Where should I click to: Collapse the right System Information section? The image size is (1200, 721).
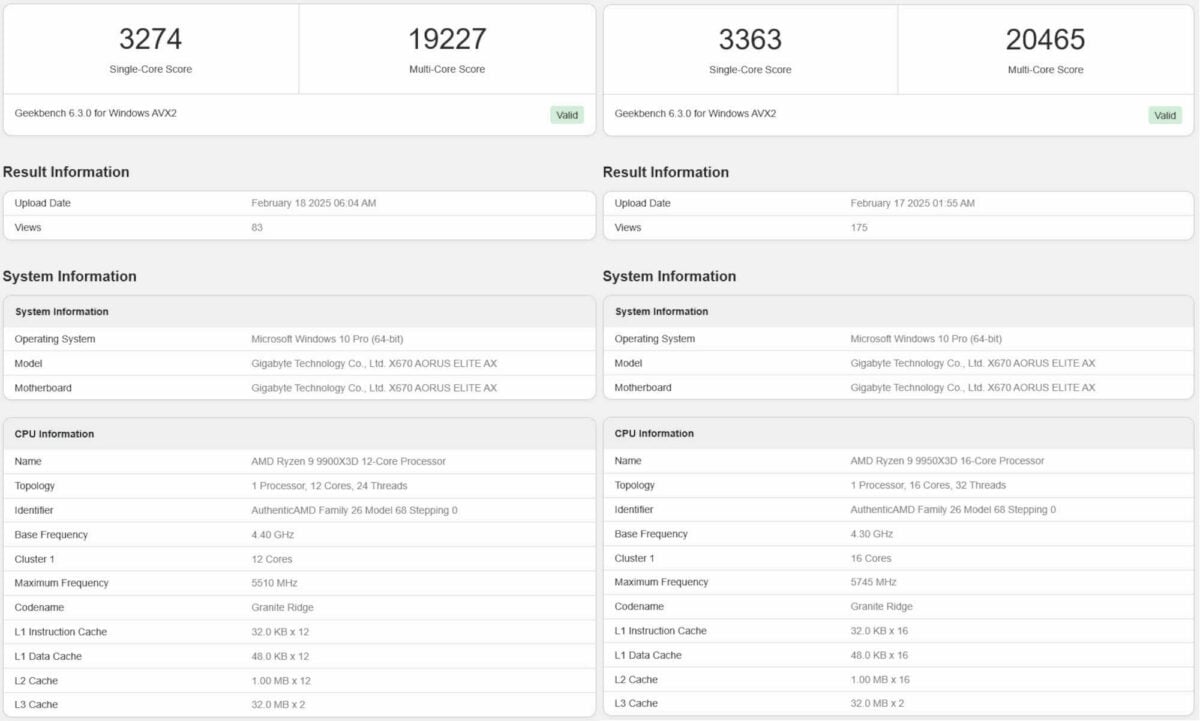click(x=662, y=311)
